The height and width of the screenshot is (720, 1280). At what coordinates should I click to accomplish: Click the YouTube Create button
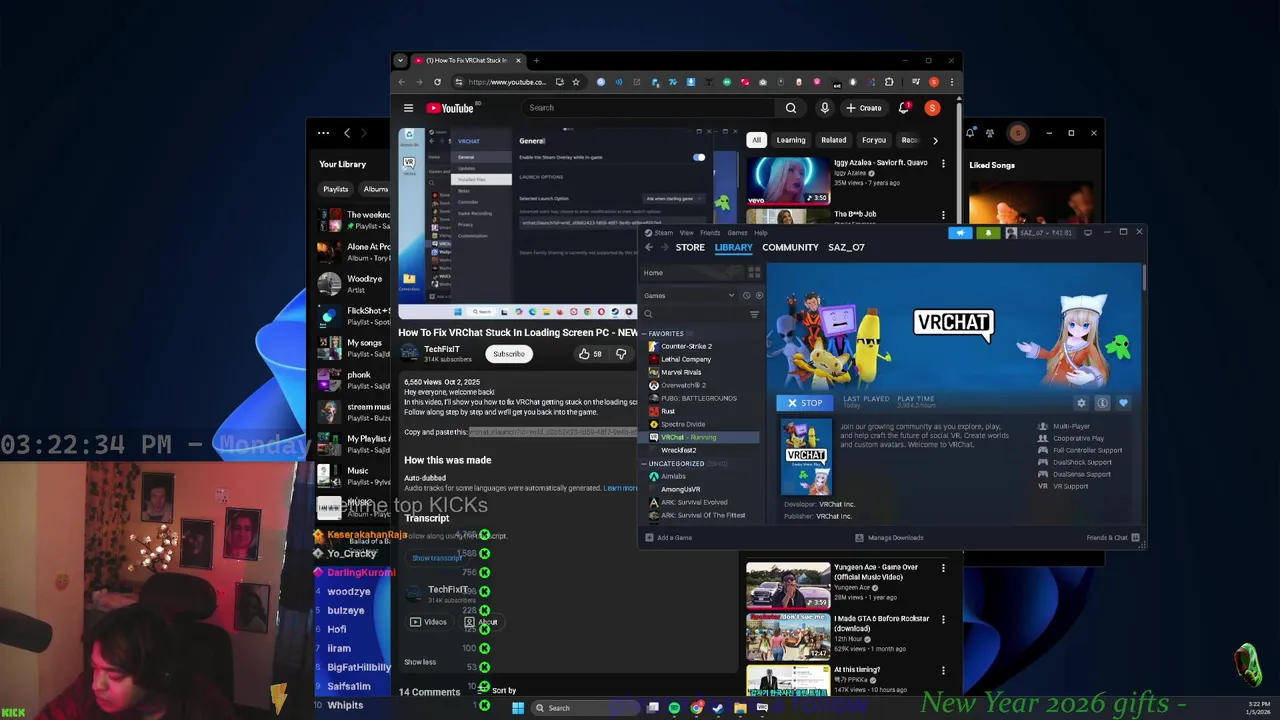864,108
